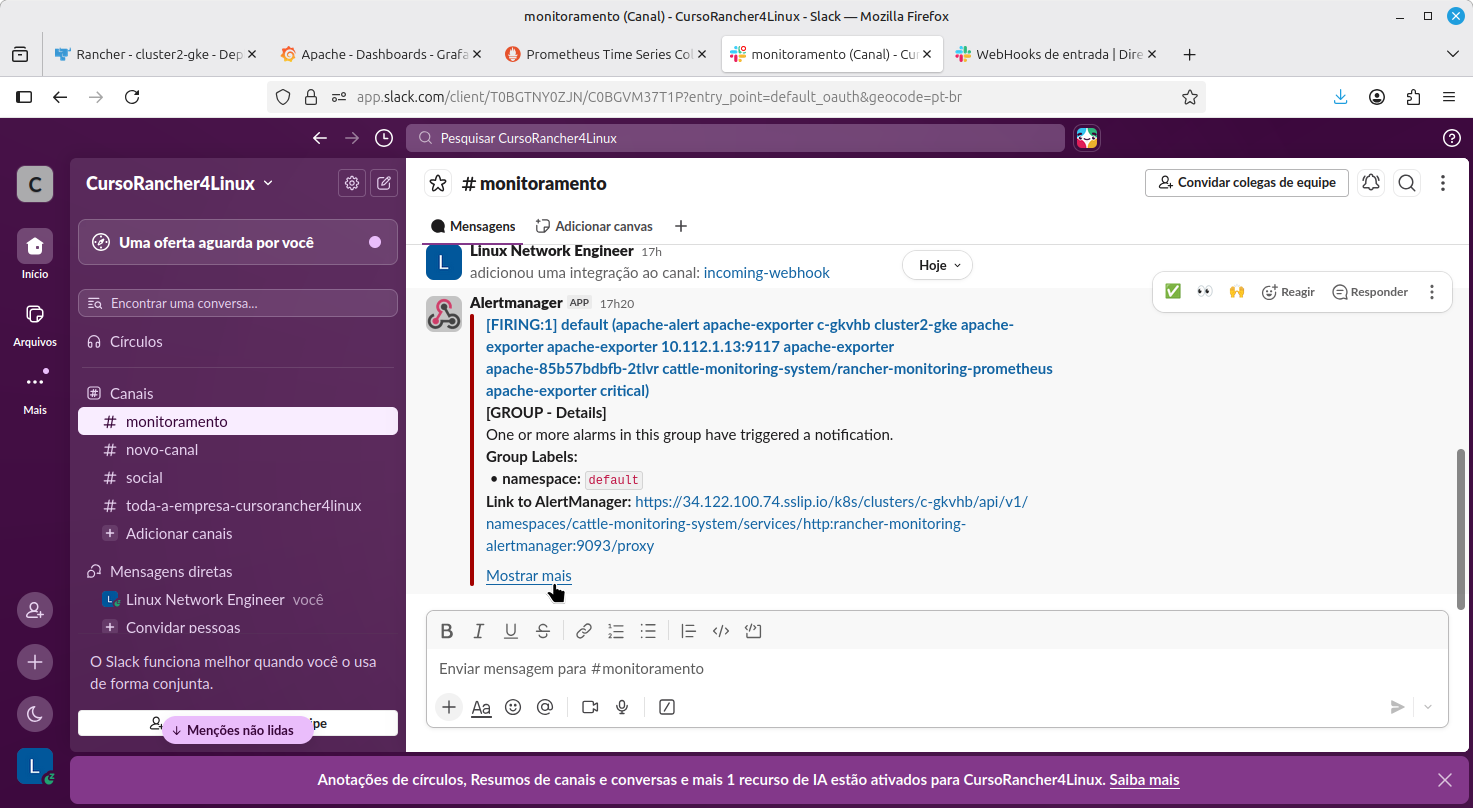Star the monitoramento channel
1473x808 pixels.
[438, 183]
